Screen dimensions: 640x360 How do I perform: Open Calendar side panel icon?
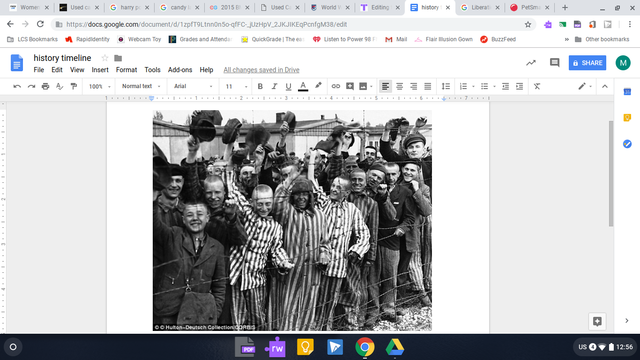coord(627,92)
